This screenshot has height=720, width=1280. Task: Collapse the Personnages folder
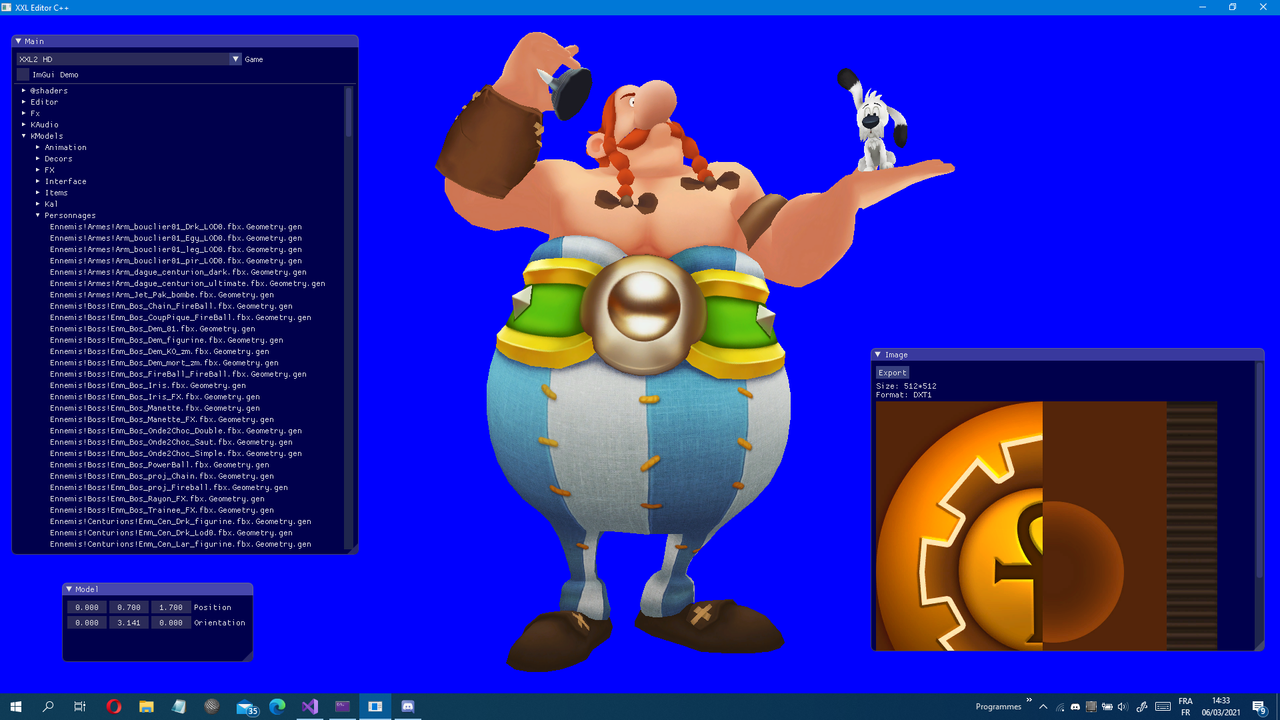click(x=38, y=215)
